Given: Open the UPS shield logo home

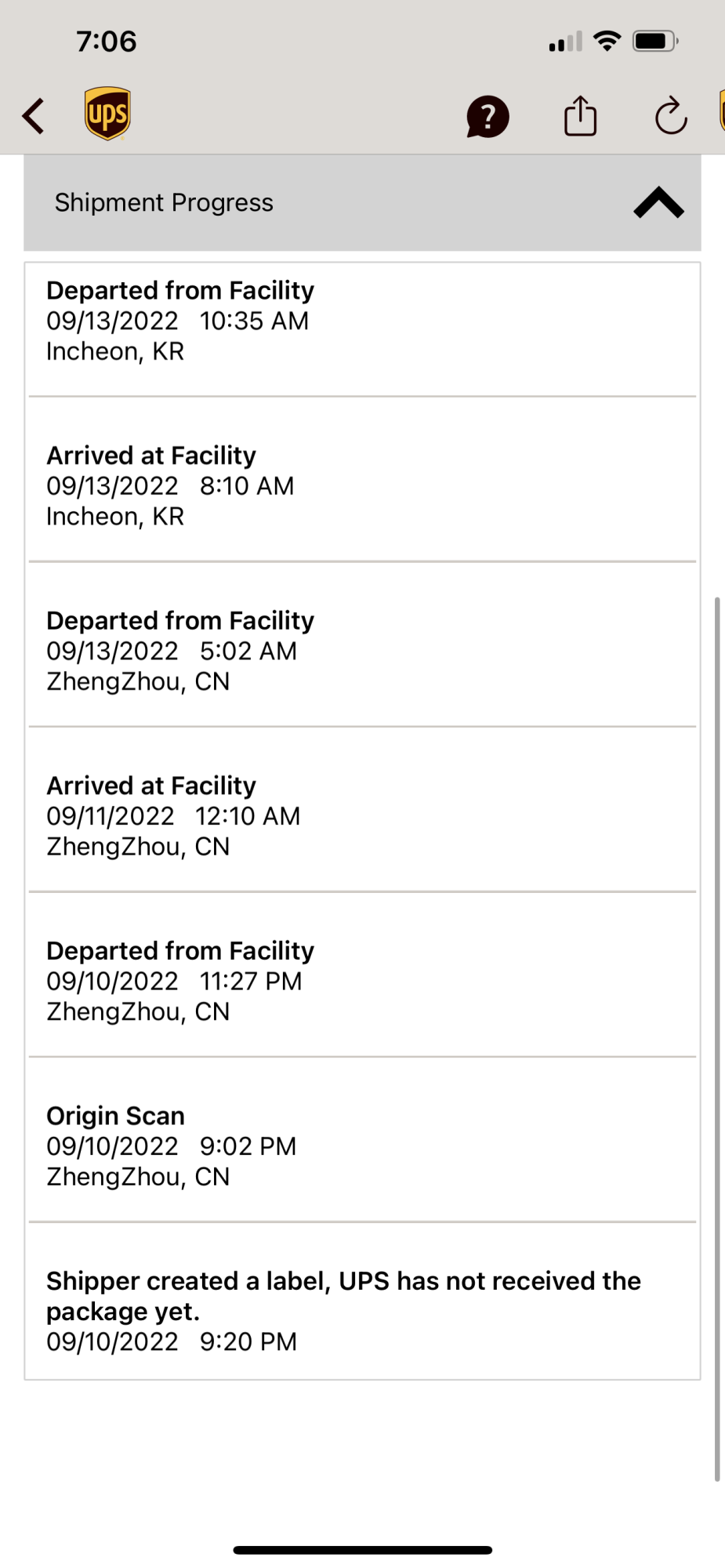Looking at the screenshot, I should pos(107,114).
